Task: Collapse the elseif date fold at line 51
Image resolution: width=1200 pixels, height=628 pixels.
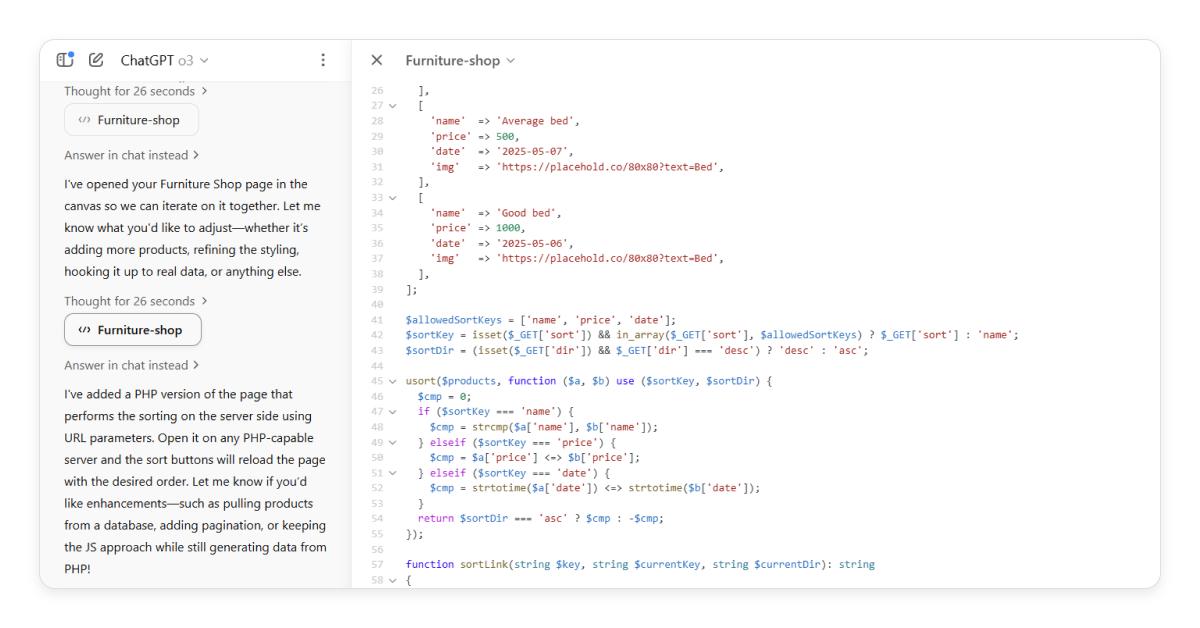Action: click(394, 472)
